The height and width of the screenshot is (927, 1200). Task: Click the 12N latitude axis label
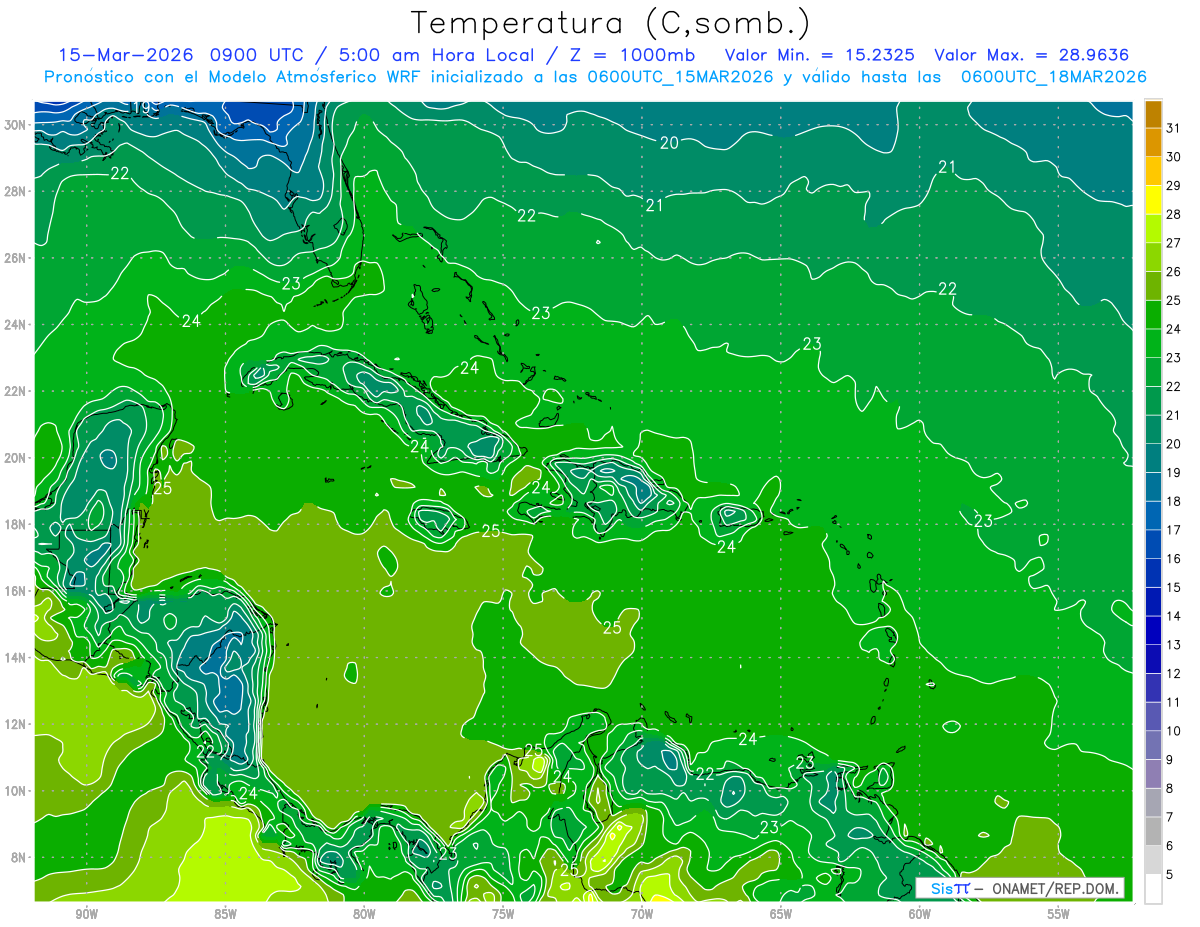17,724
